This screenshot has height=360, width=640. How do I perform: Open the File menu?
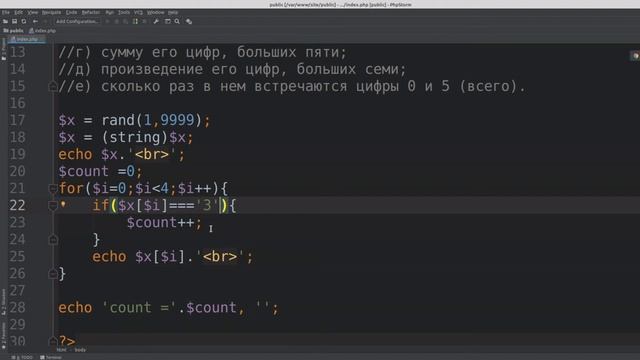click(6, 13)
